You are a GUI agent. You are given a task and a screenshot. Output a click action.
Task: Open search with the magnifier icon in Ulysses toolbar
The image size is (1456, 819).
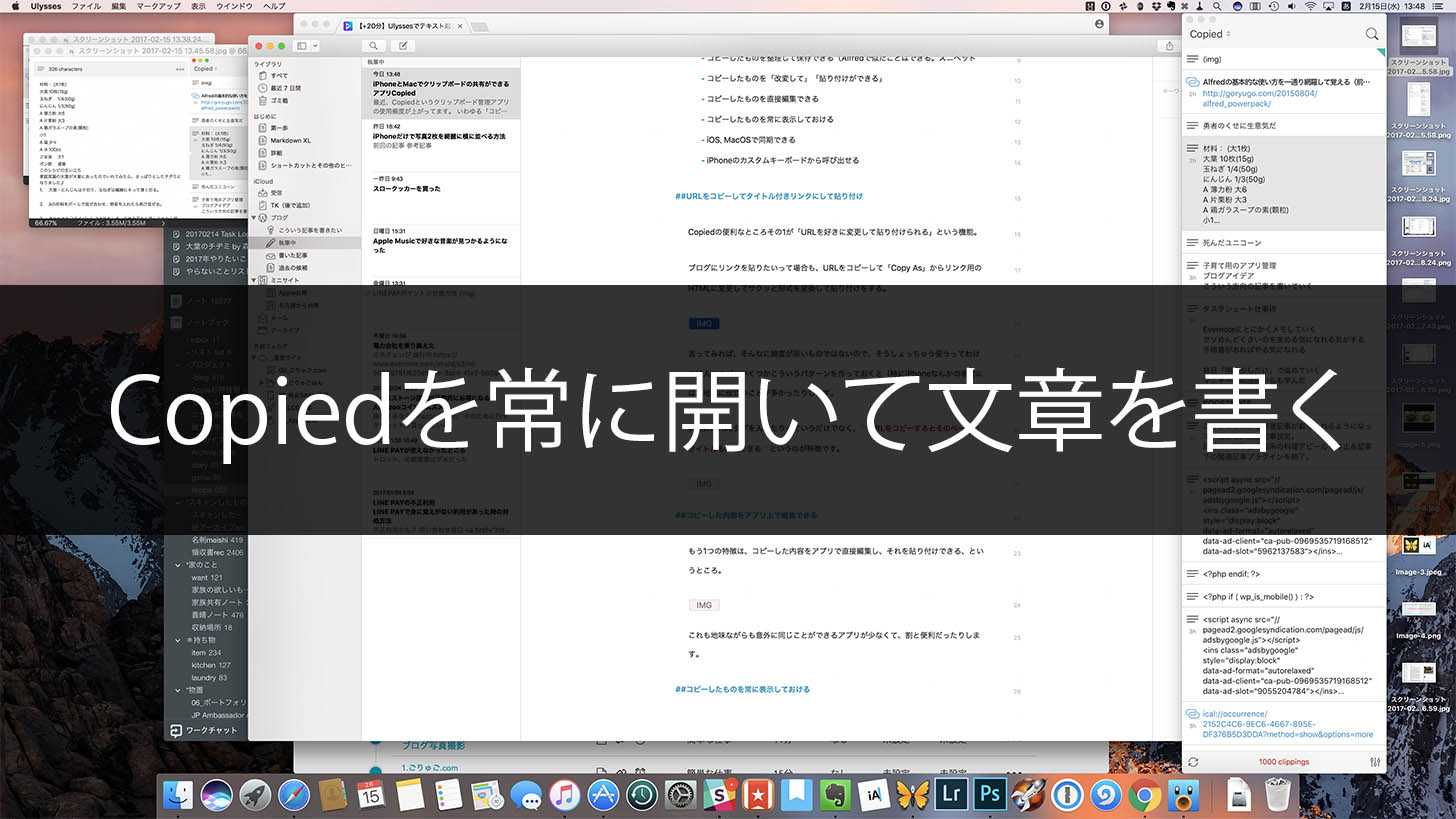point(374,46)
